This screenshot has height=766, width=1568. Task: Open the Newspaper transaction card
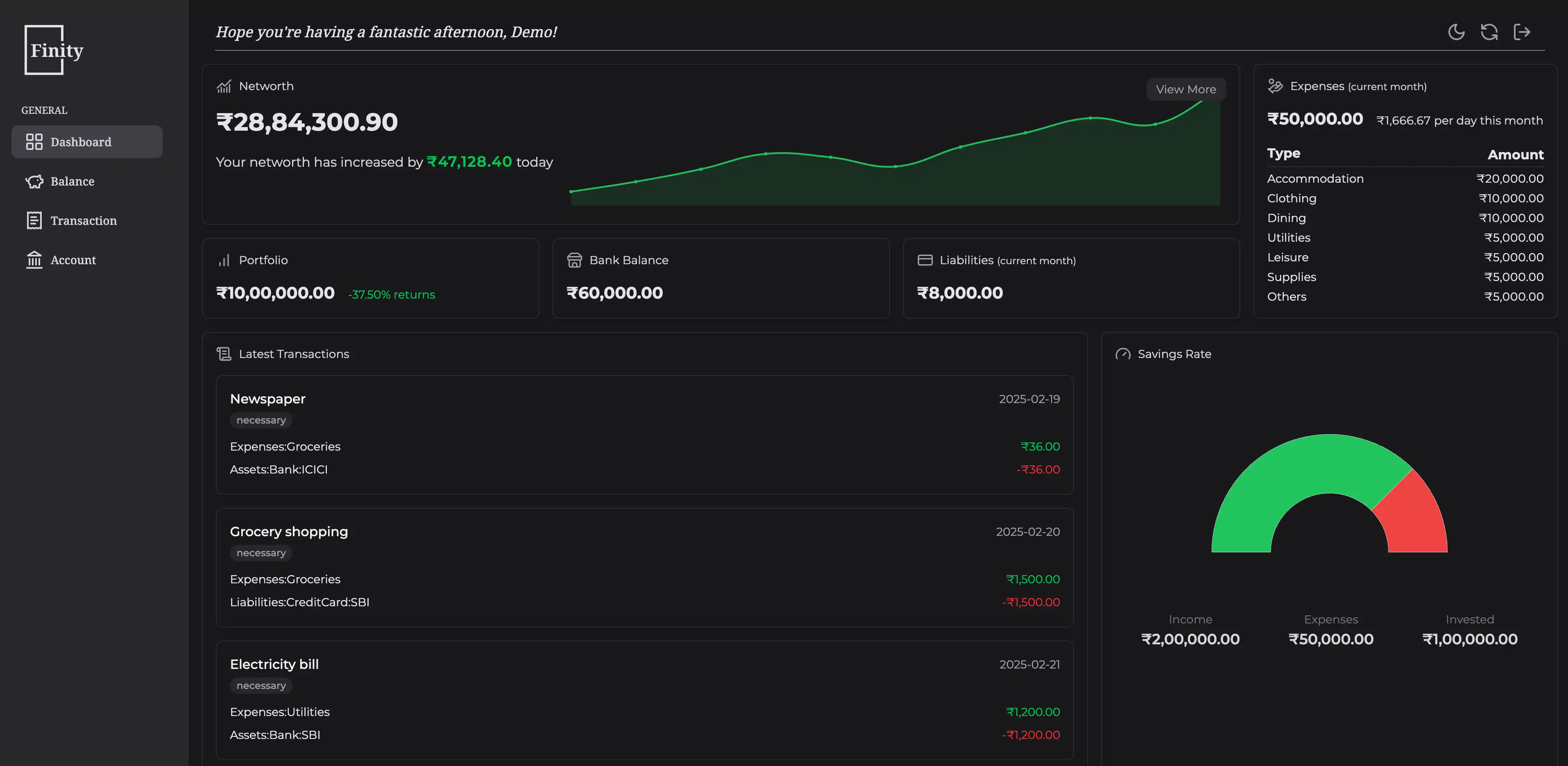645,435
